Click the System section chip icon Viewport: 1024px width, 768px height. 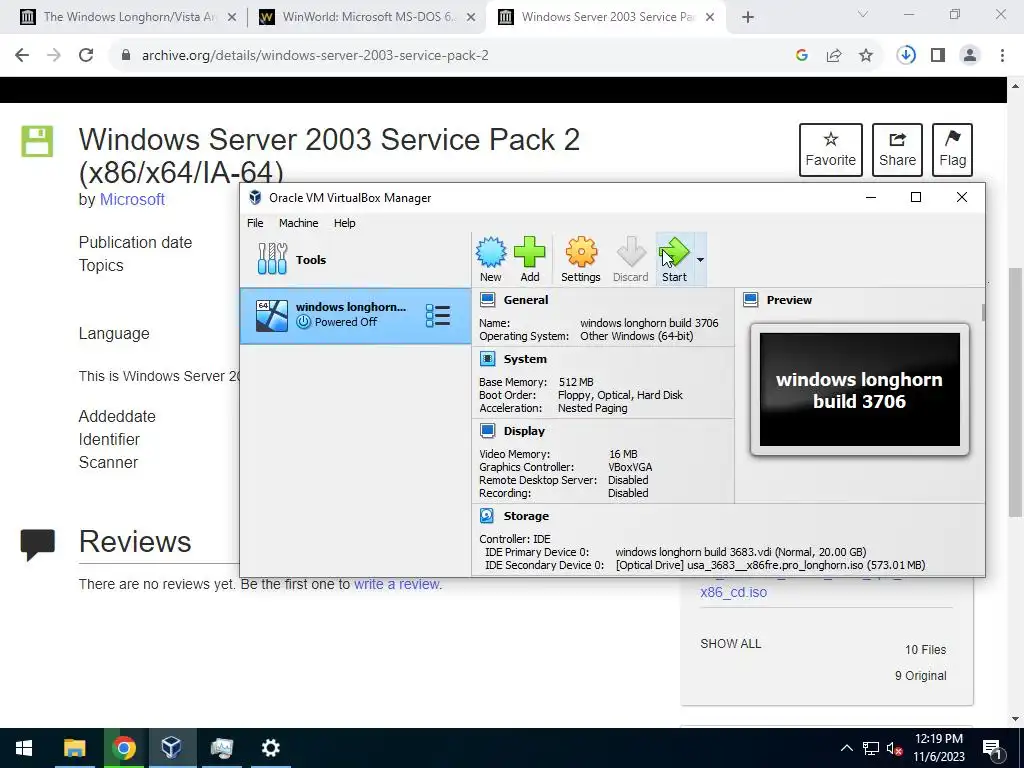[487, 359]
